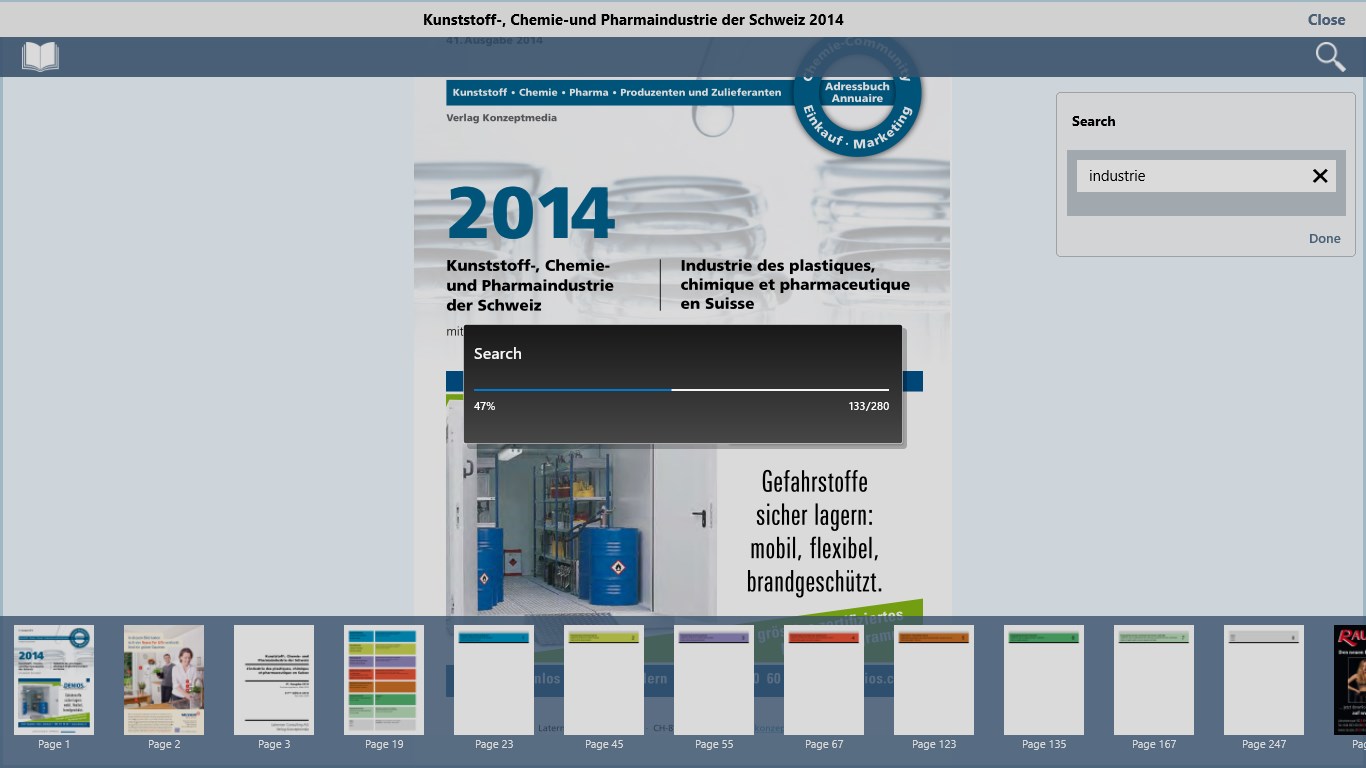This screenshot has width=1366, height=768.
Task: Click the 'Search' heading in side panel
Action: [1093, 121]
